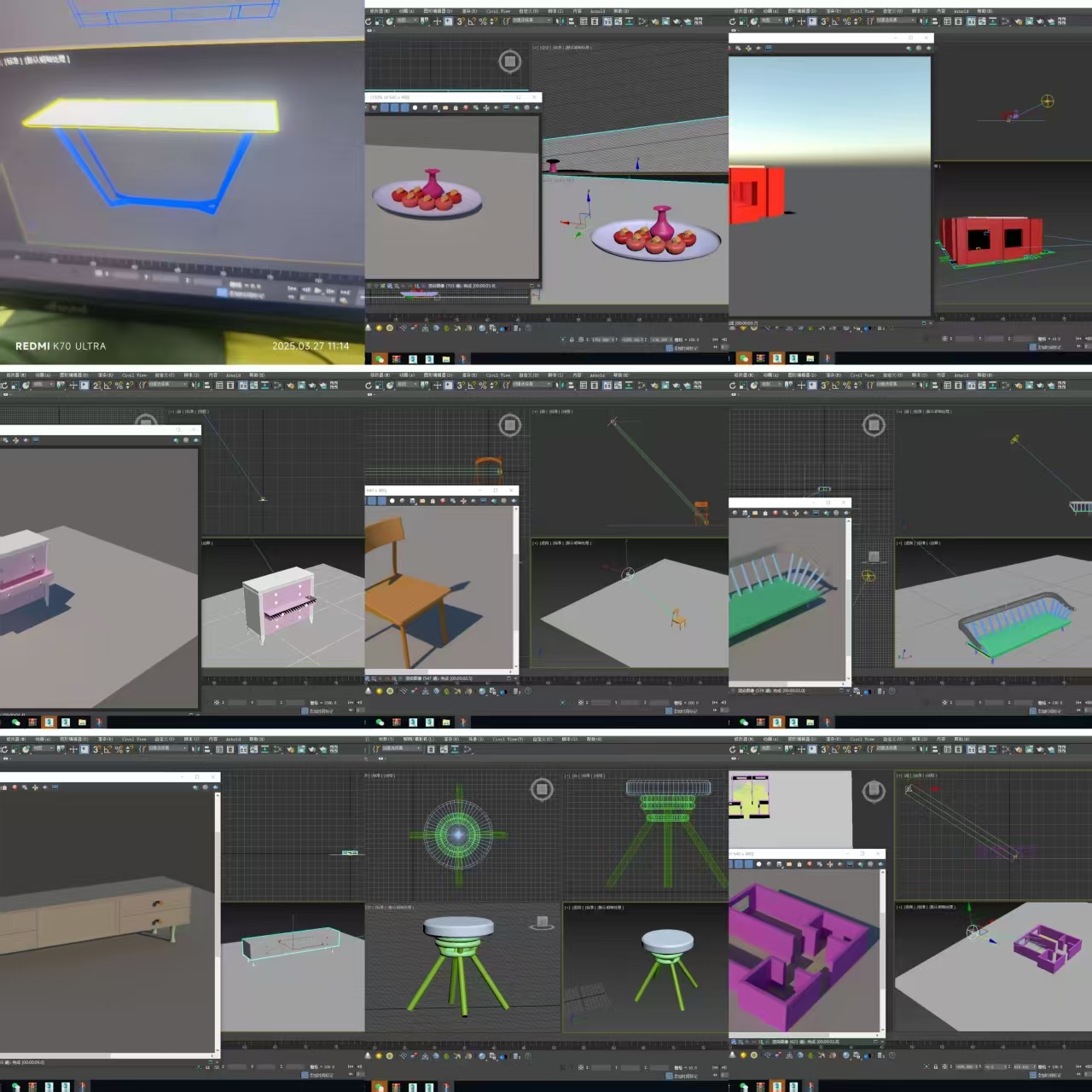Click ViewCube in green stool top viewport
Viewport: 1092px width, 1092px height.
click(x=542, y=789)
